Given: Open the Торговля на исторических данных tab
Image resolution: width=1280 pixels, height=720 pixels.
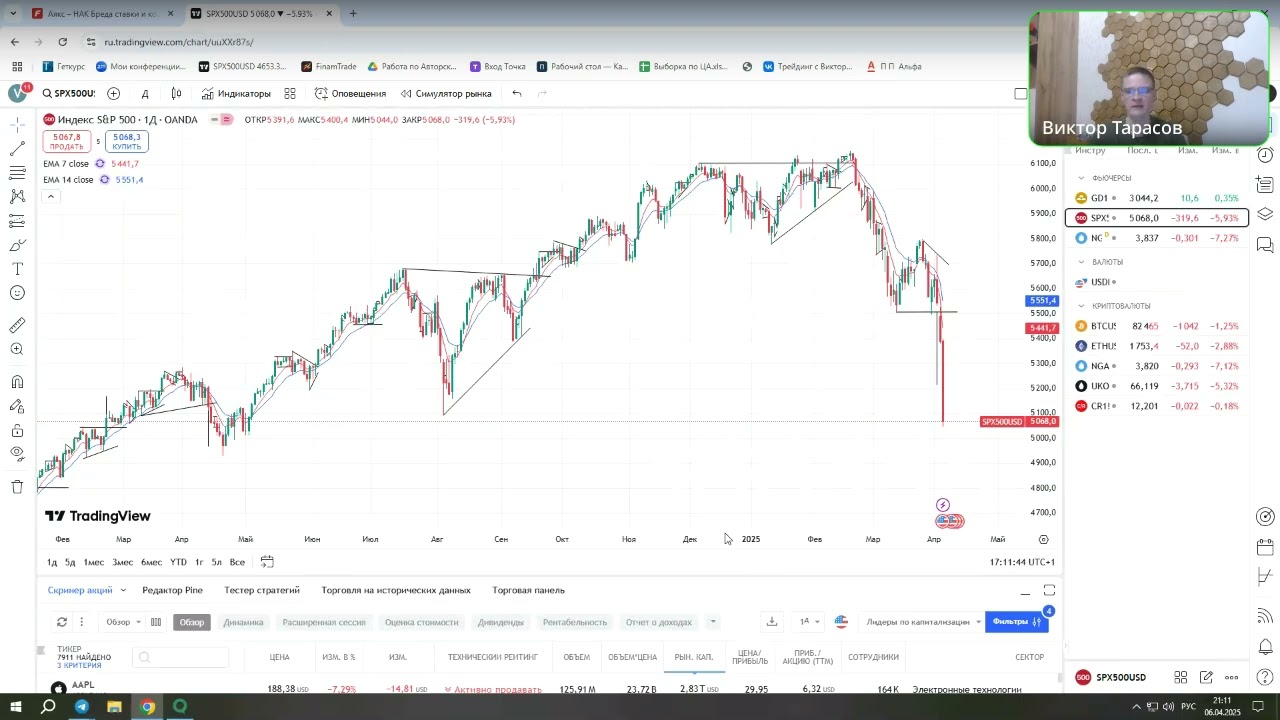Looking at the screenshot, I should 396,590.
